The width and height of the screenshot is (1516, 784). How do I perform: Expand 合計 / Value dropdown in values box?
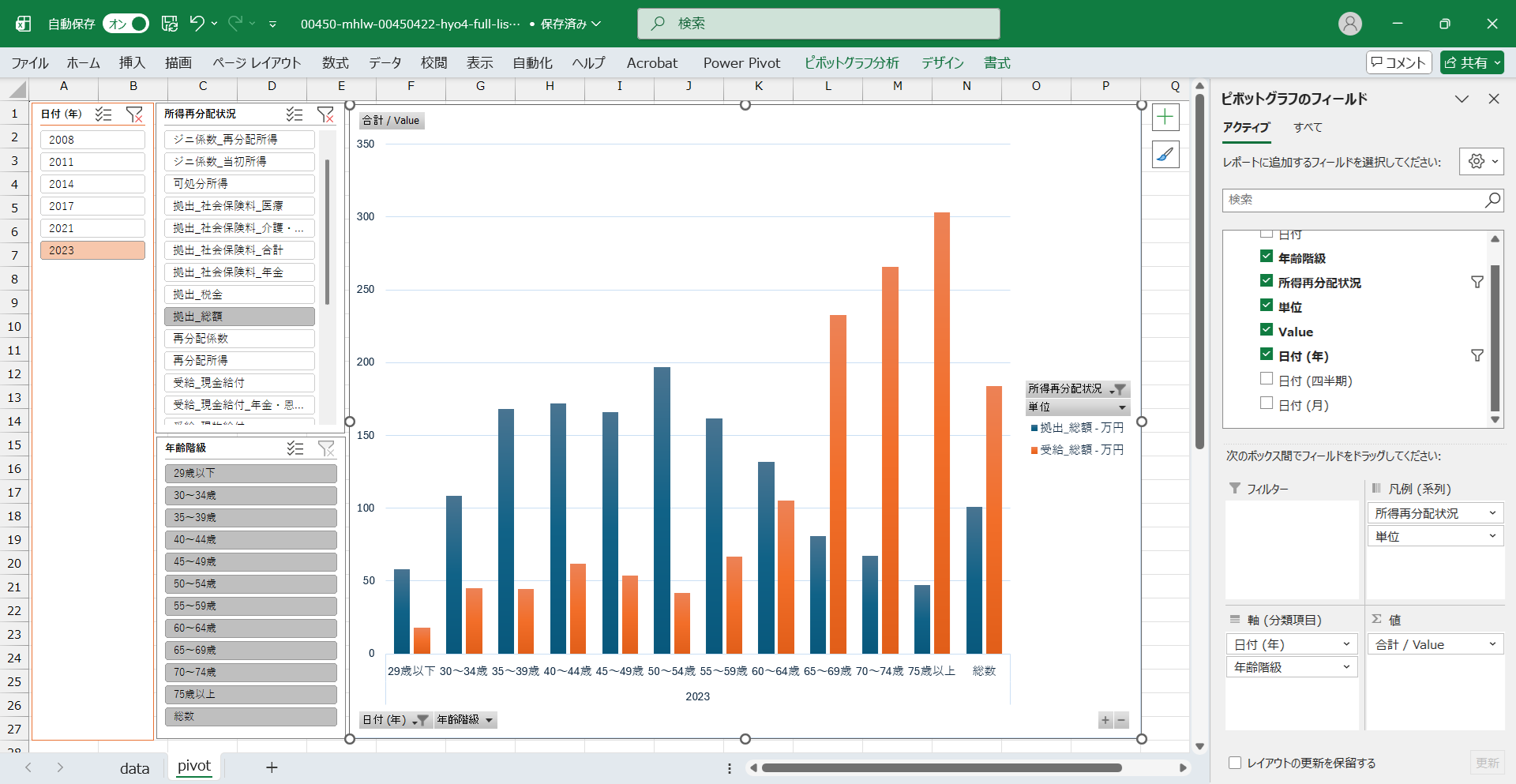(x=1492, y=644)
